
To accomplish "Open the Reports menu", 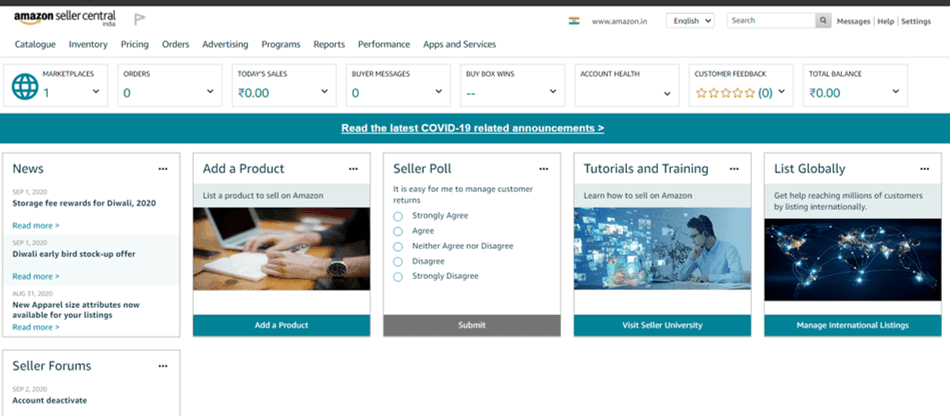I will coord(329,44).
